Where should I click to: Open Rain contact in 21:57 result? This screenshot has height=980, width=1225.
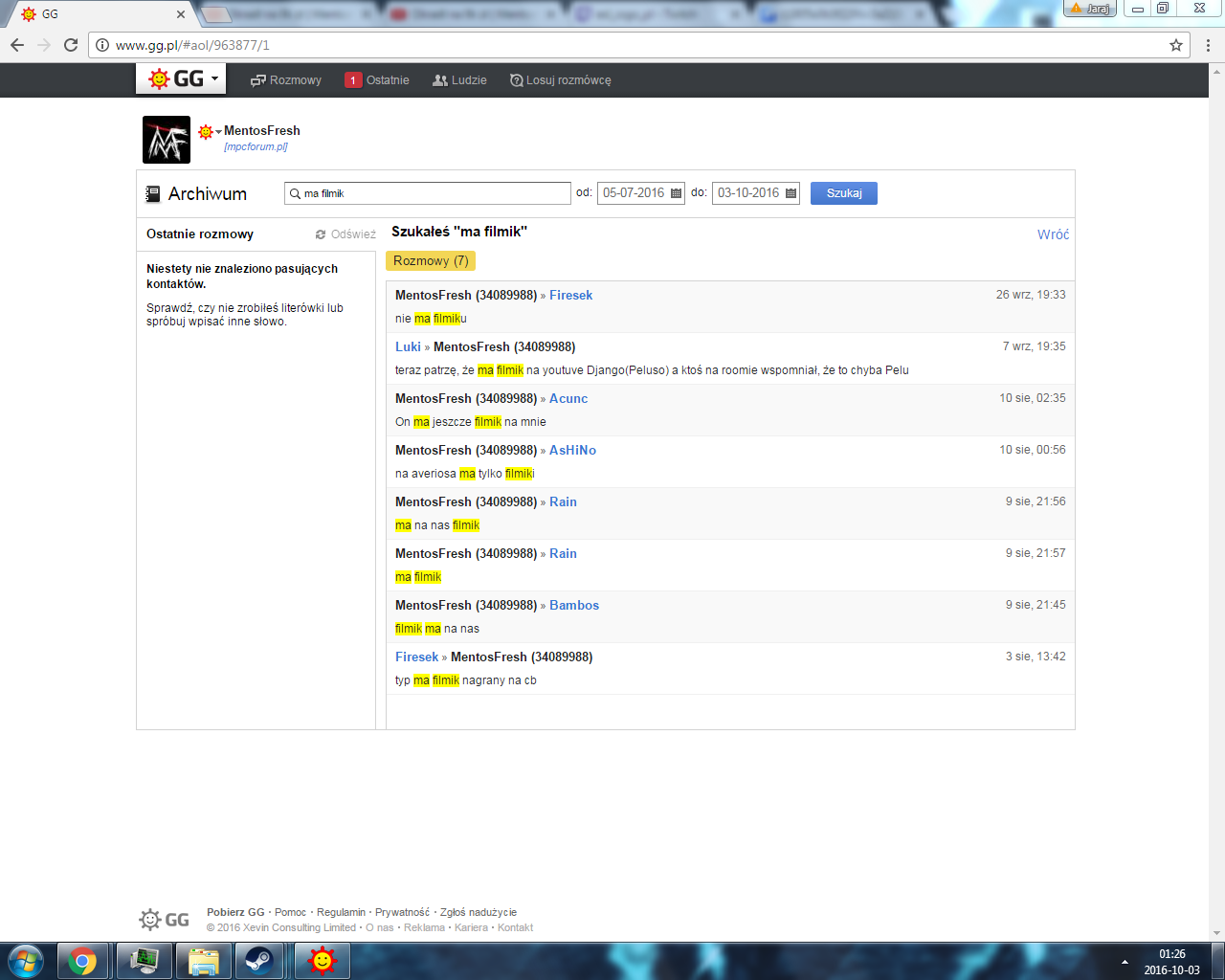point(563,553)
